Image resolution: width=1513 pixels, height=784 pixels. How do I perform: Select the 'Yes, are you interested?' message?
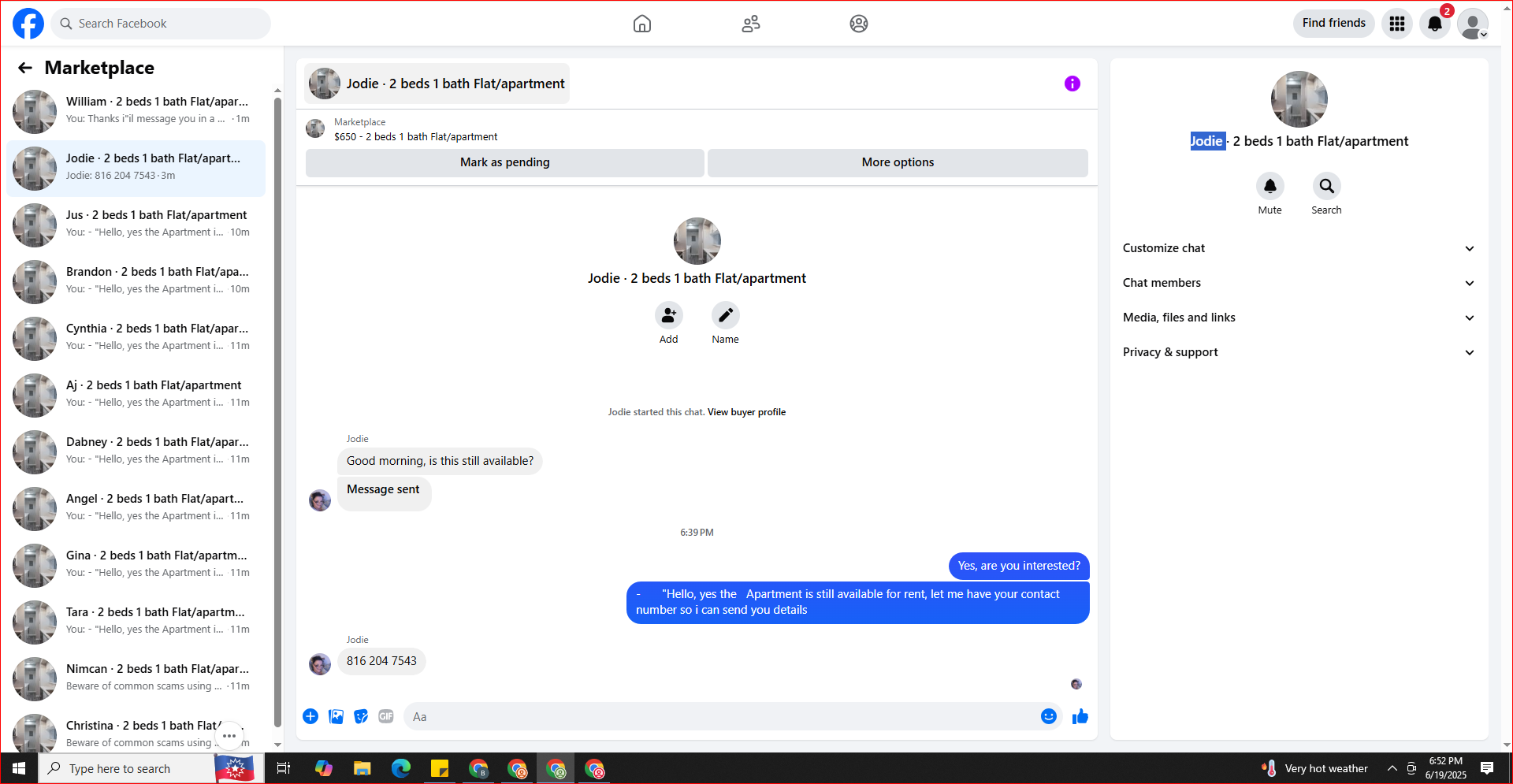[1019, 566]
